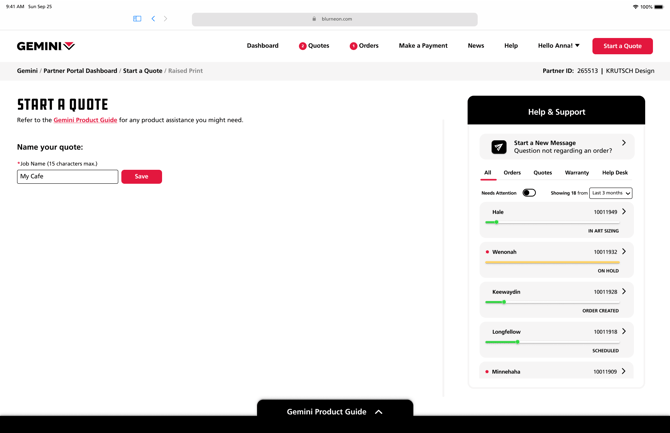Click the Orders notification badge

click(353, 46)
